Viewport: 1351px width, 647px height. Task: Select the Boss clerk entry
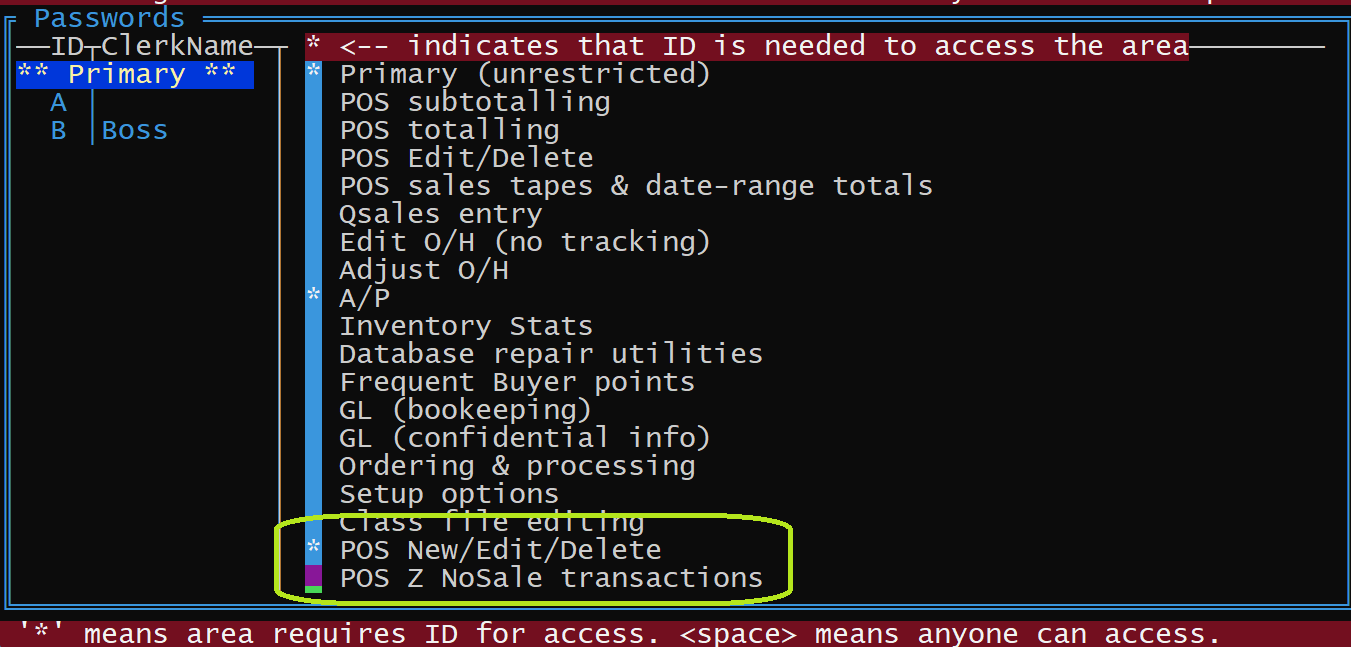pyautogui.click(x=134, y=131)
